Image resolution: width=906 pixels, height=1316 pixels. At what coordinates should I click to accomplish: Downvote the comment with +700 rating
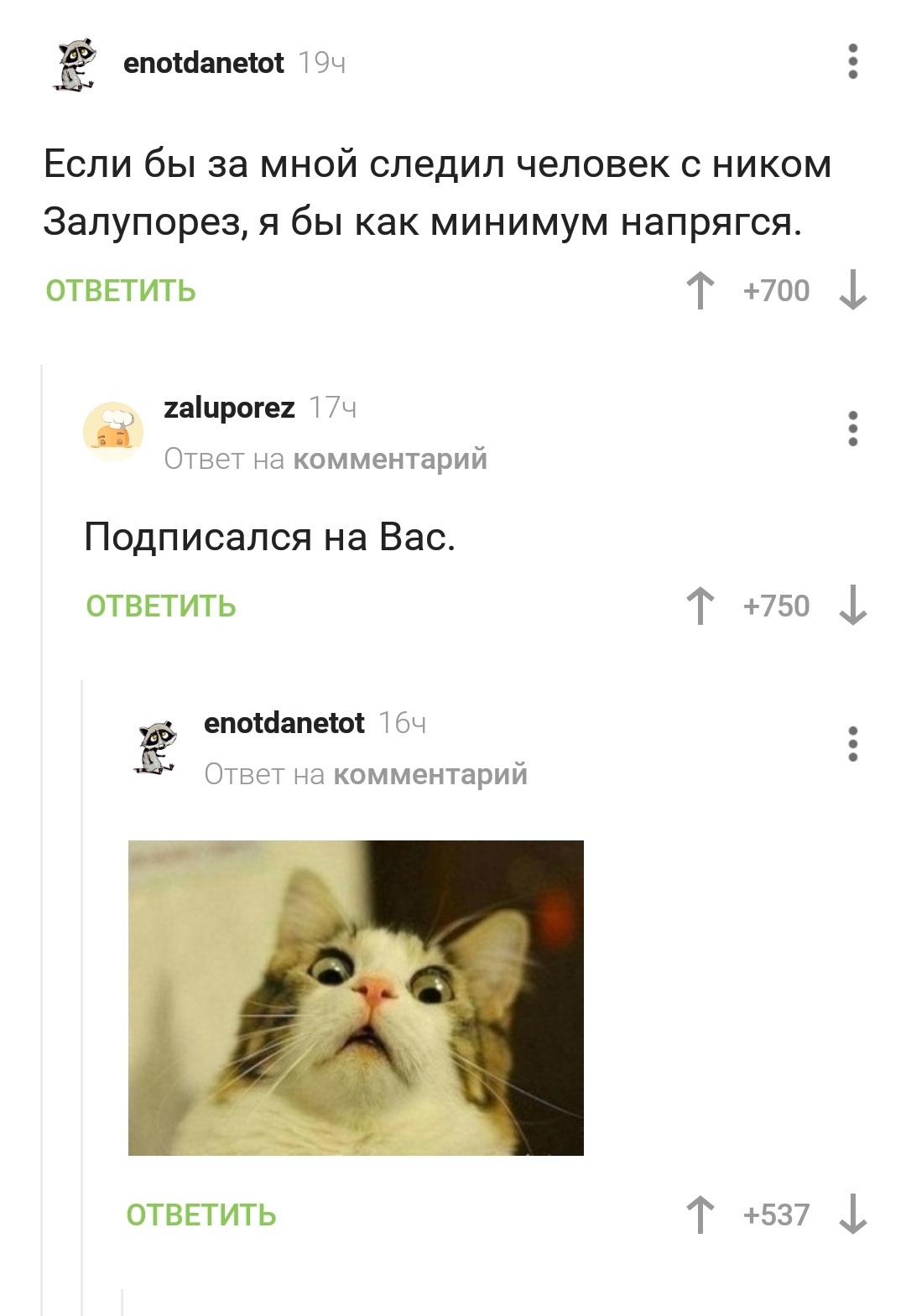(852, 290)
